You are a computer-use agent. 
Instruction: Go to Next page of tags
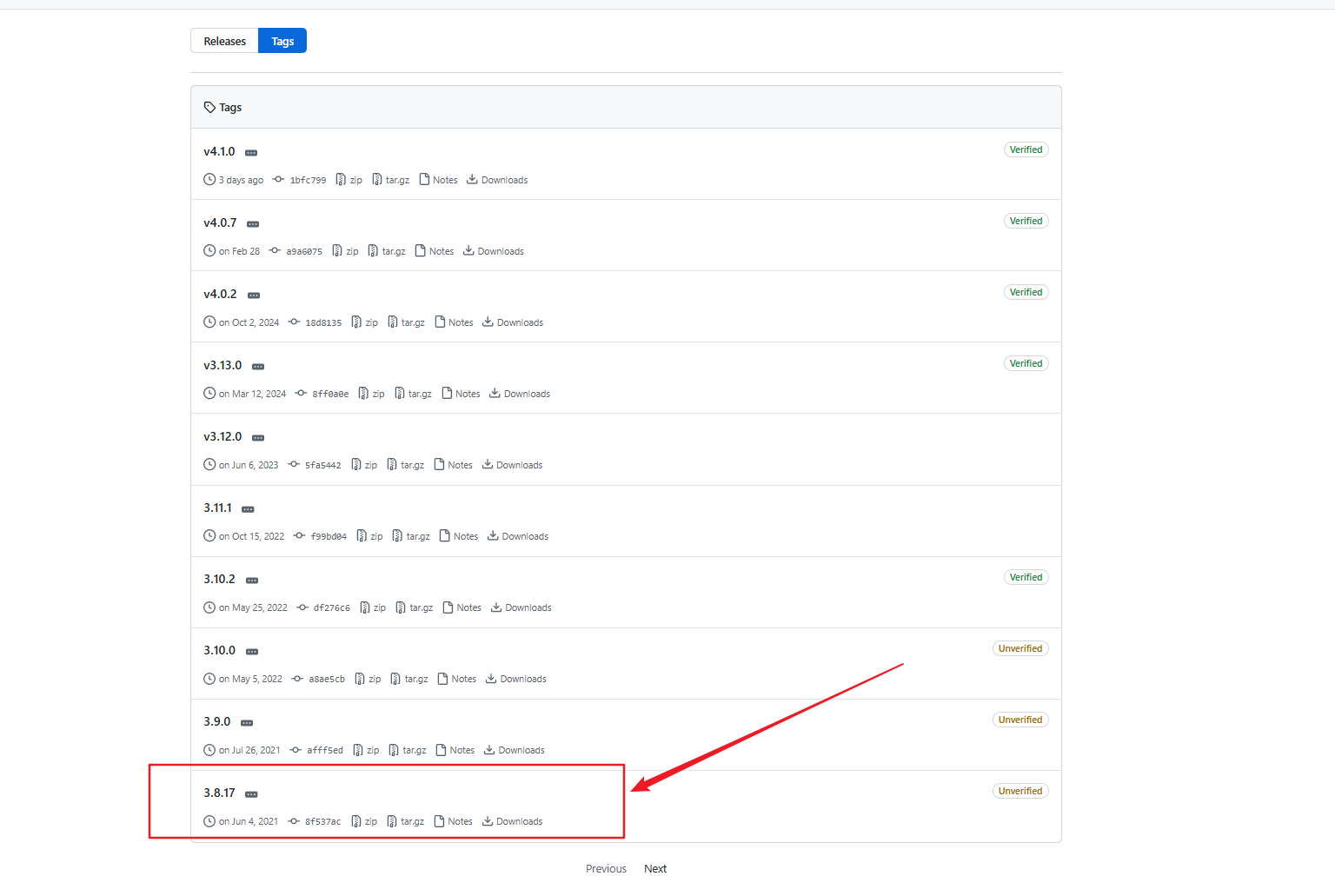pos(655,868)
